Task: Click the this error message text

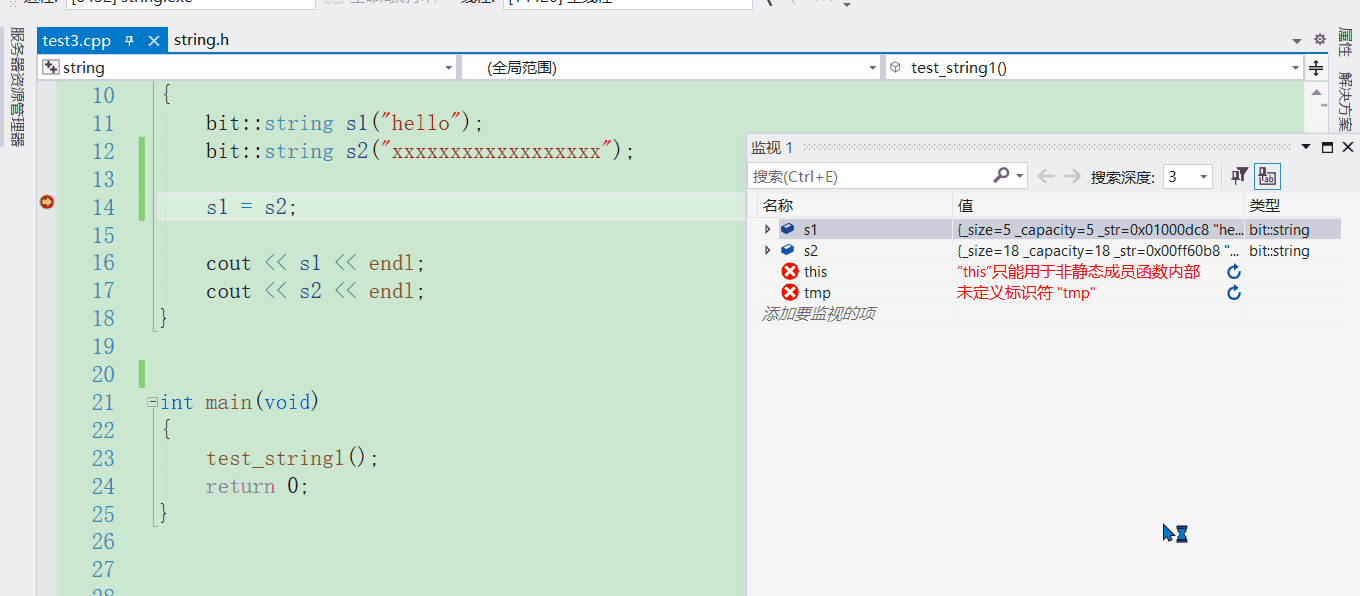Action: [1078, 271]
